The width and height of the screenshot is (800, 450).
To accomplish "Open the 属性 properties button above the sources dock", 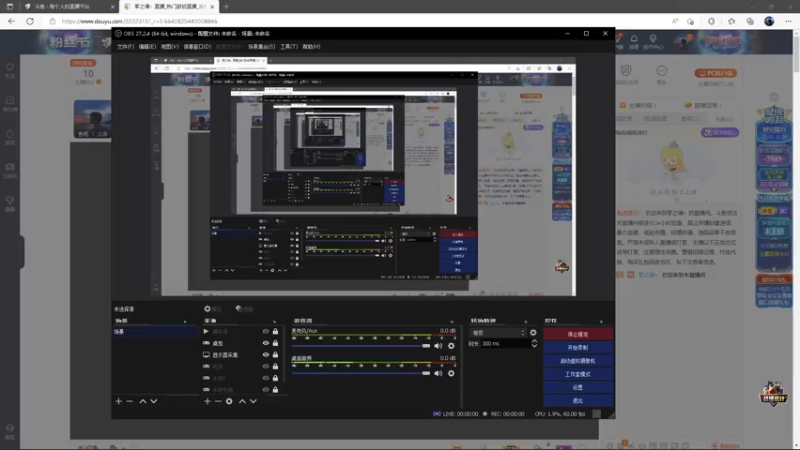I will (213, 309).
